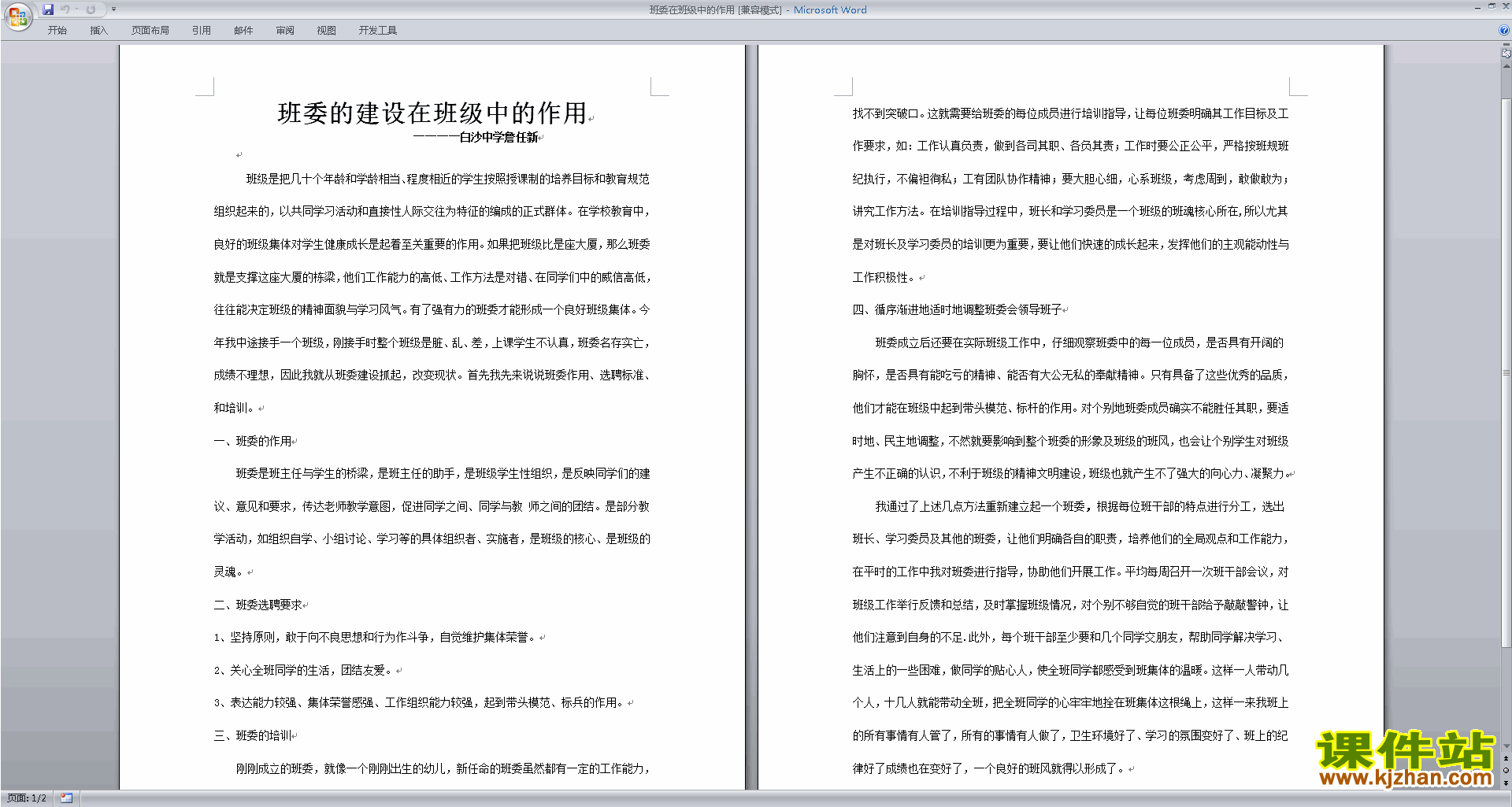Viewport: 1512px width, 807px height.
Task: Click line 3、表达能力较强
Action: (x=421, y=703)
